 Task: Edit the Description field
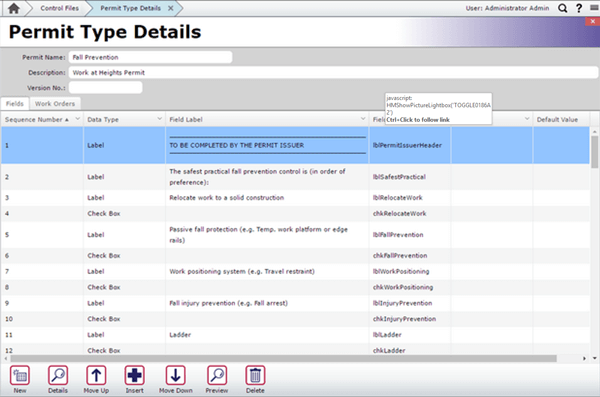click(333, 72)
